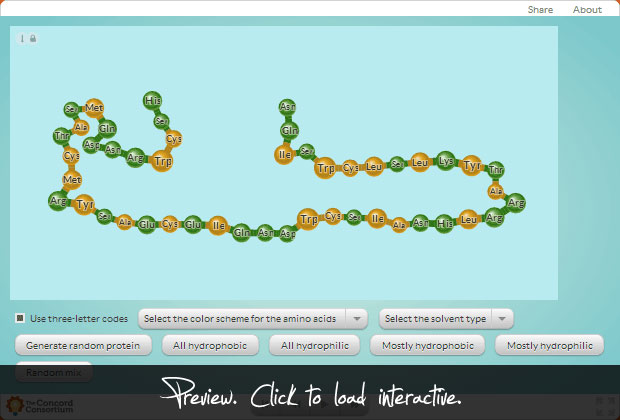This screenshot has width=620, height=420.
Task: Click the Mostly hydrophobic button
Action: coord(427,345)
